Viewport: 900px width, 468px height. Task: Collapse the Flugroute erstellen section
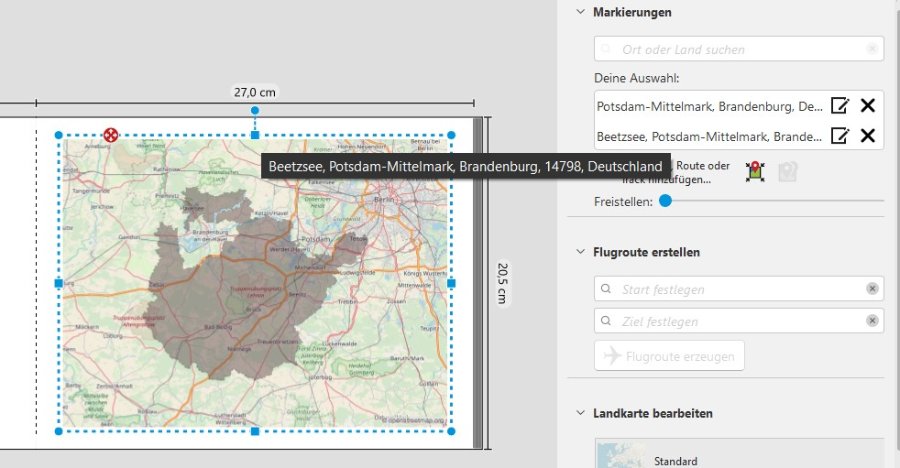[580, 252]
